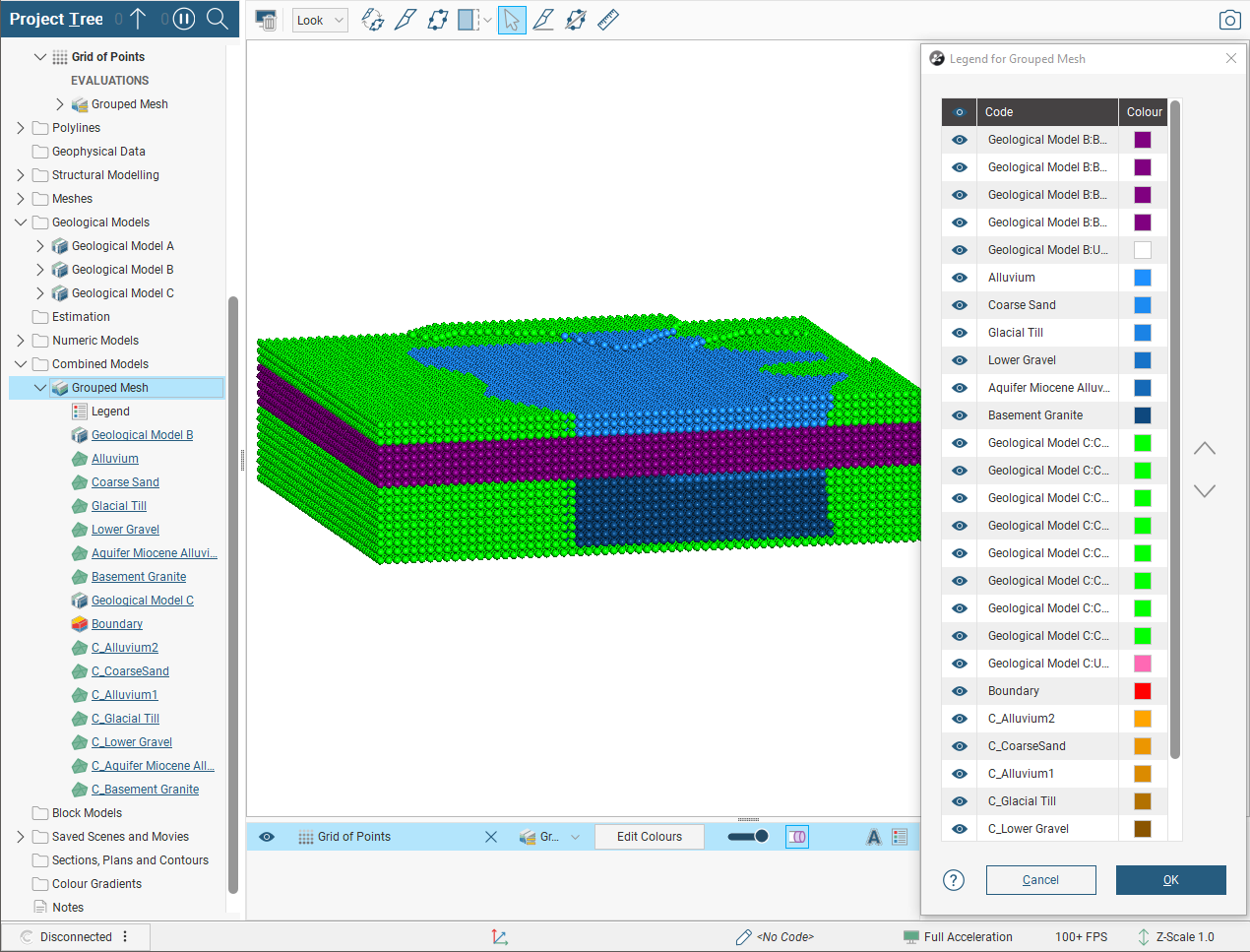Select the Legend item under Grouped Mesh
1250x952 pixels.
[x=110, y=412]
